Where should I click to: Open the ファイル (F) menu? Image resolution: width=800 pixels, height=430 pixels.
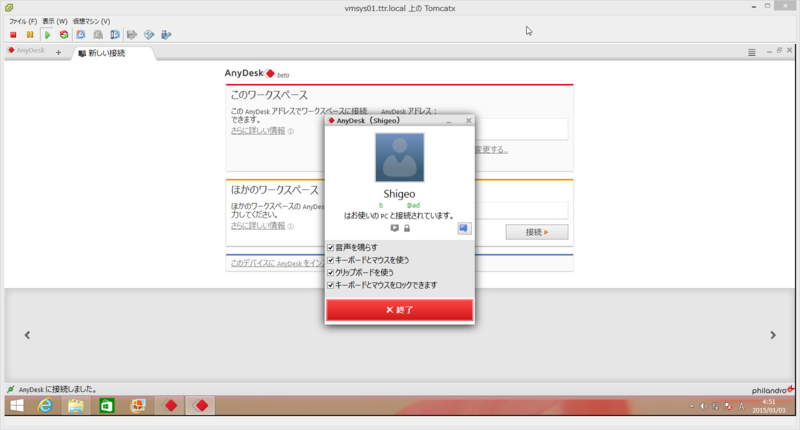tap(23, 21)
